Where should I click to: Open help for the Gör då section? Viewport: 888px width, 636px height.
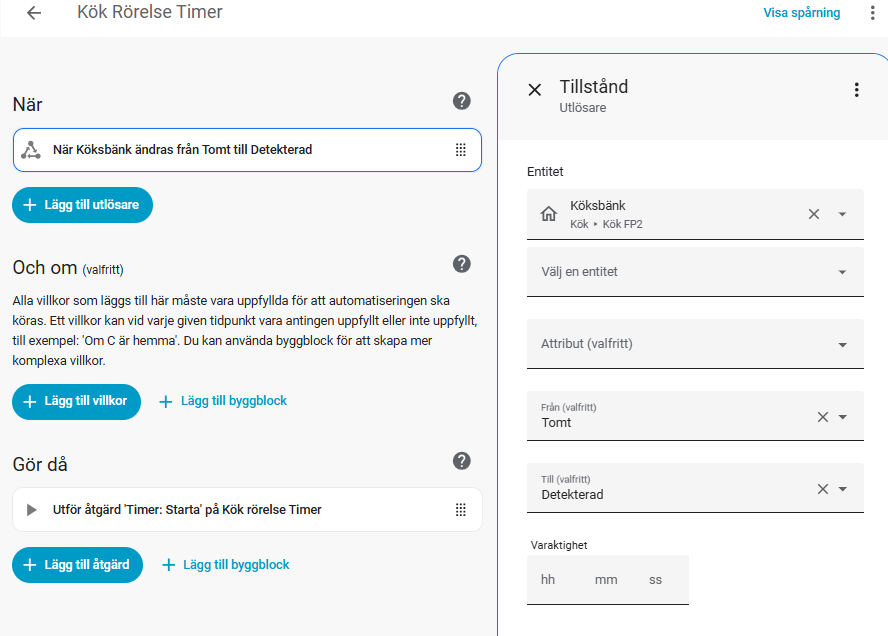[461, 461]
